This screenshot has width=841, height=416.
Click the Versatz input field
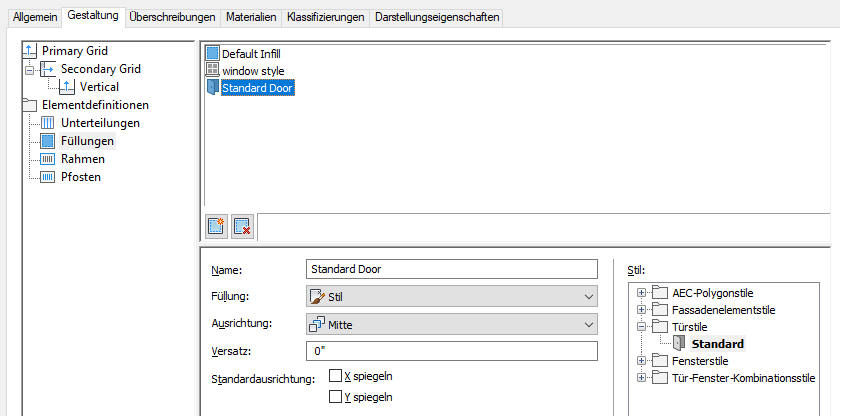coord(452,351)
